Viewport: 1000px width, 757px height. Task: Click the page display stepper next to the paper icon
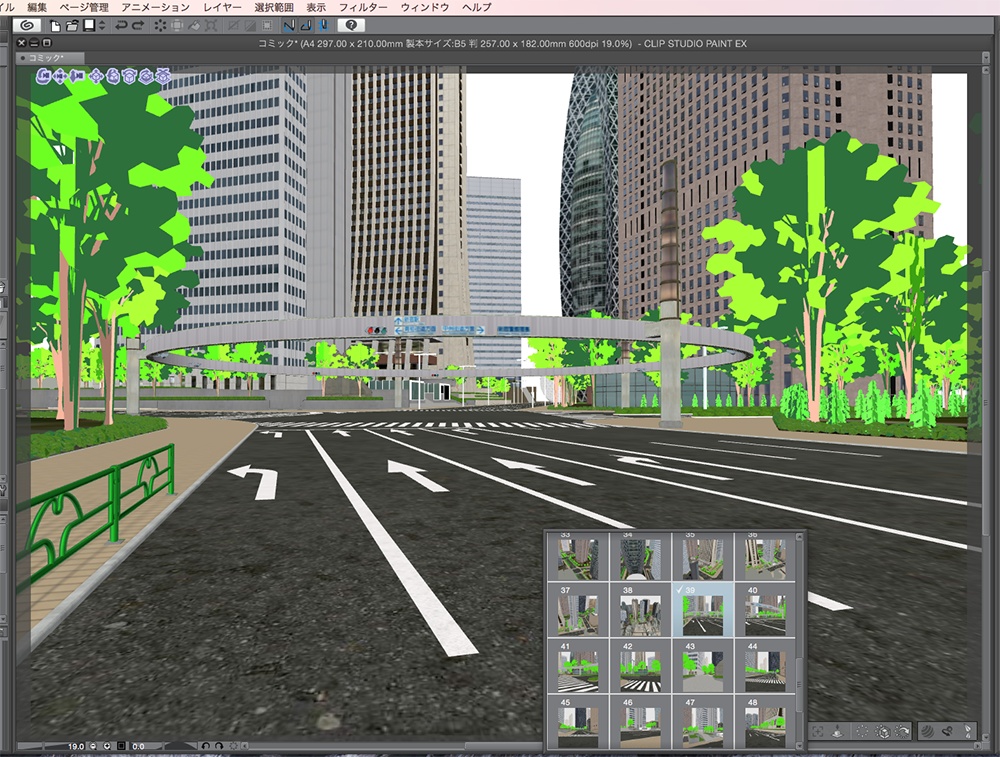point(101,27)
